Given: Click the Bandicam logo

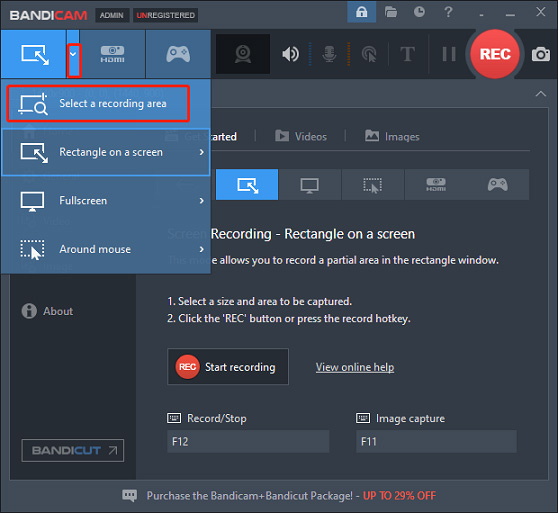Looking at the screenshot, I should pyautogui.click(x=48, y=15).
